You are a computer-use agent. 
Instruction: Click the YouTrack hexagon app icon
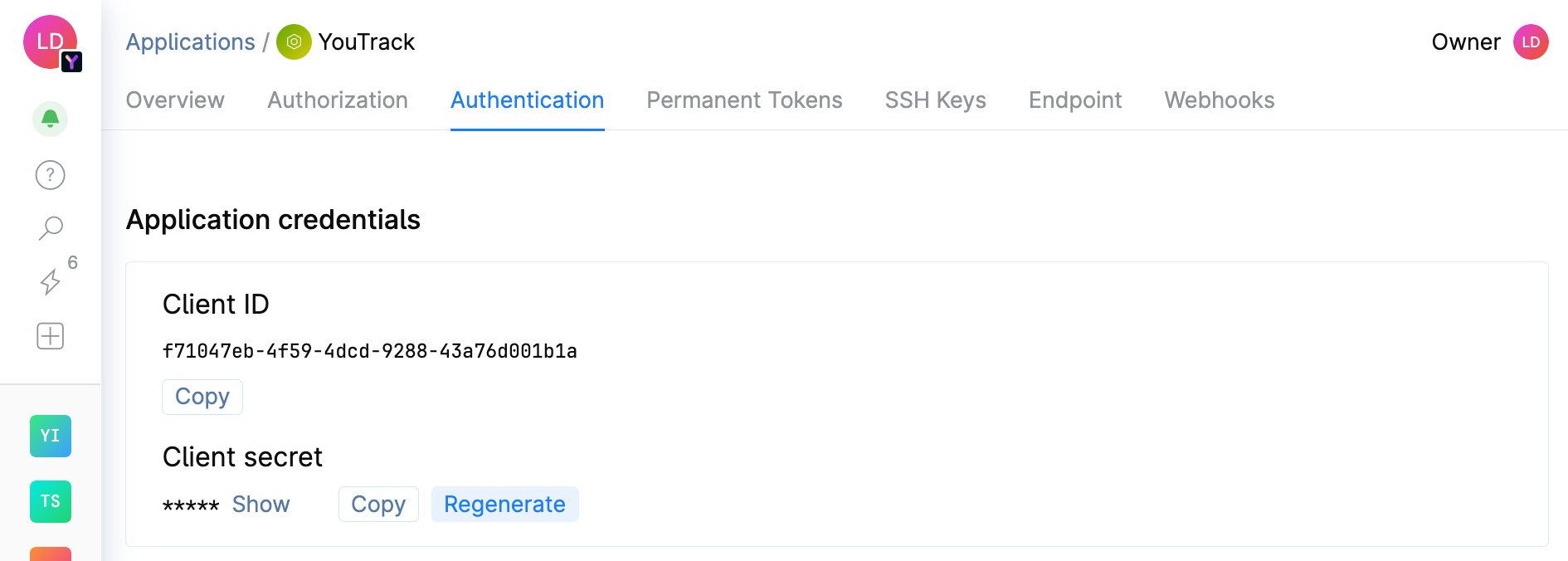pyautogui.click(x=292, y=41)
